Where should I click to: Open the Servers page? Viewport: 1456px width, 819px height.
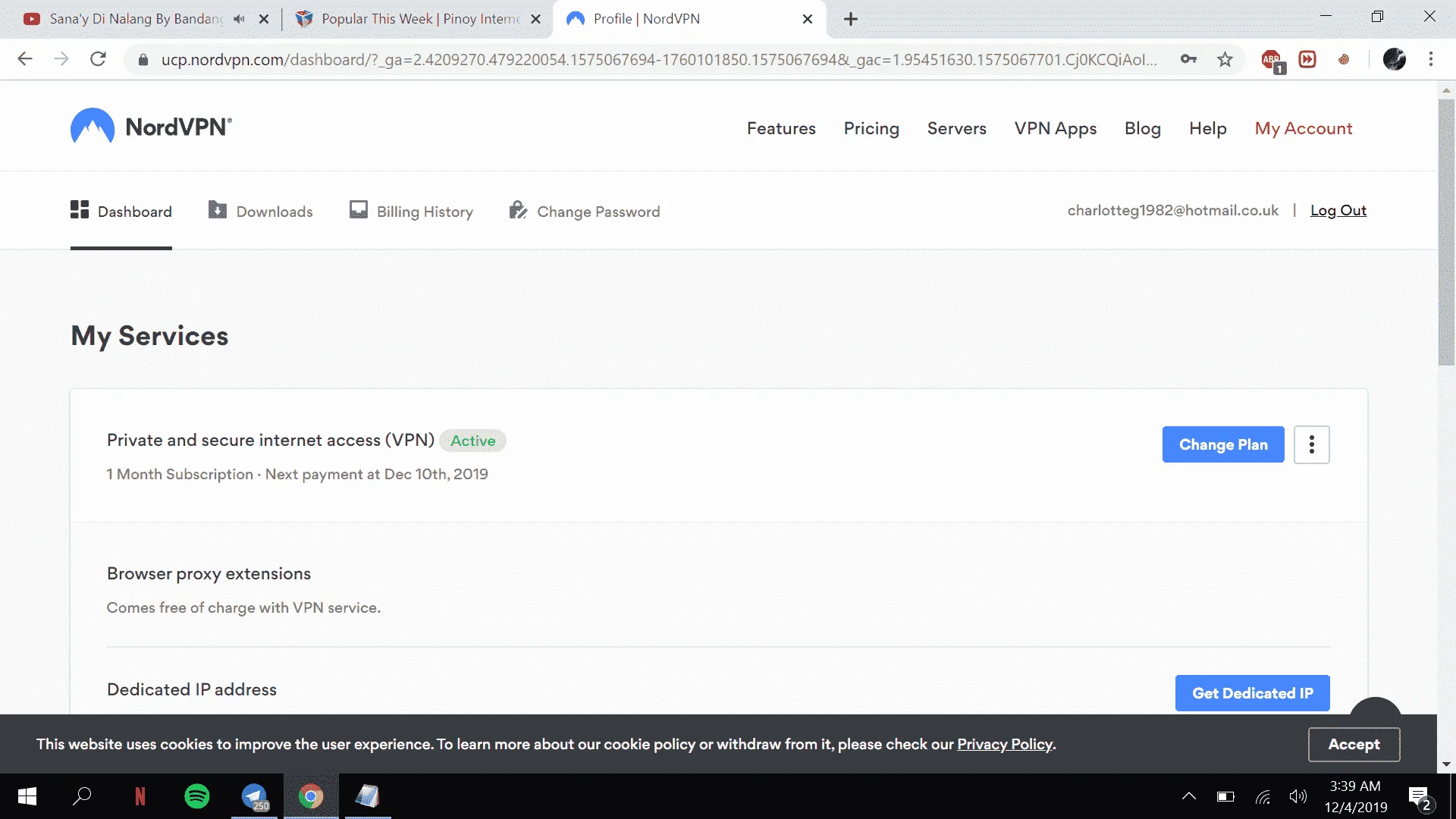(956, 128)
